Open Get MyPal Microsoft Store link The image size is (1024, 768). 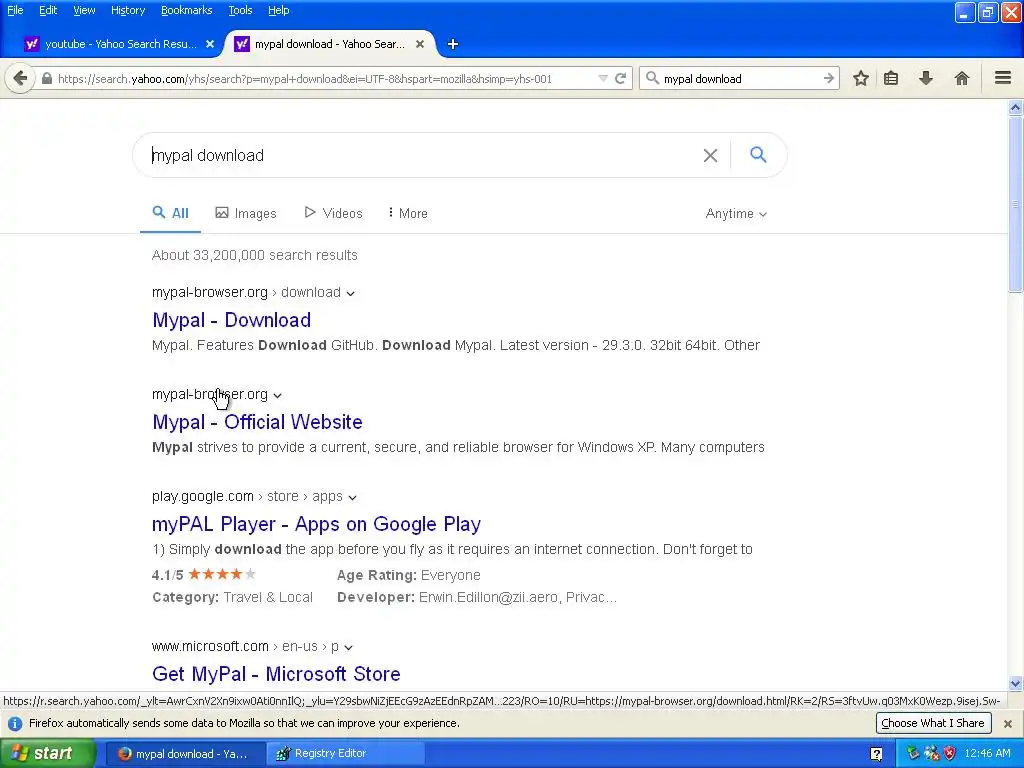276,674
